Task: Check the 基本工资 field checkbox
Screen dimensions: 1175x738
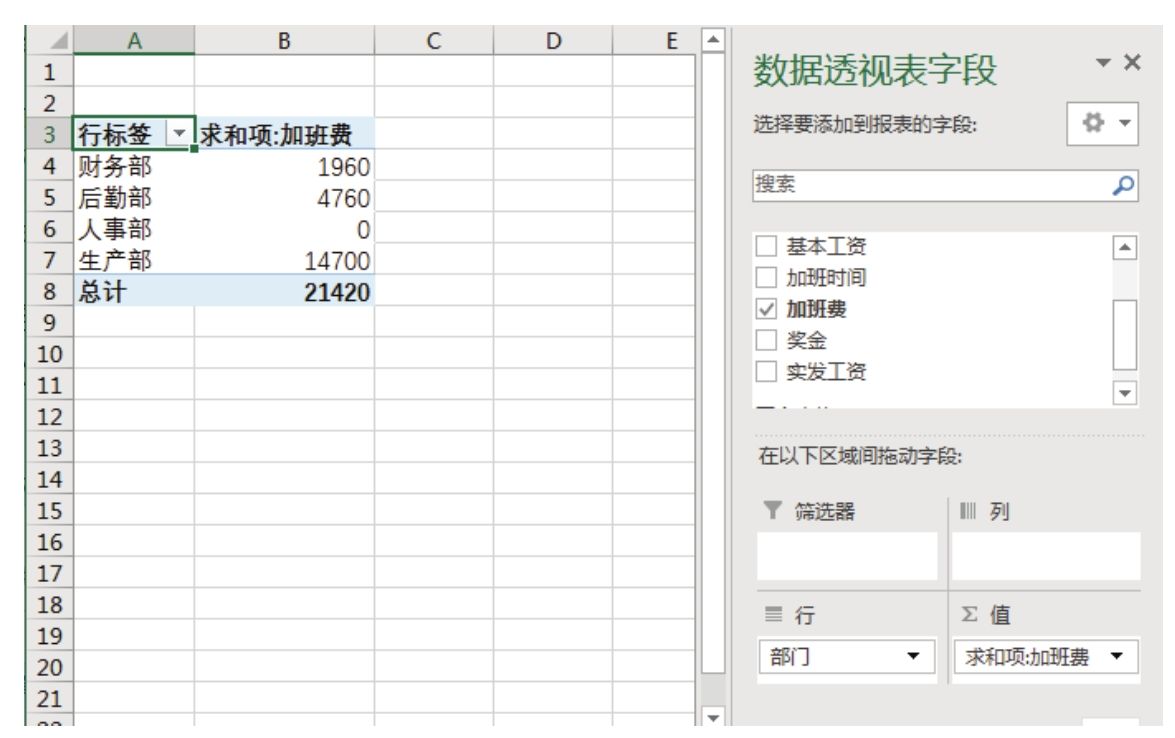Action: [766, 247]
